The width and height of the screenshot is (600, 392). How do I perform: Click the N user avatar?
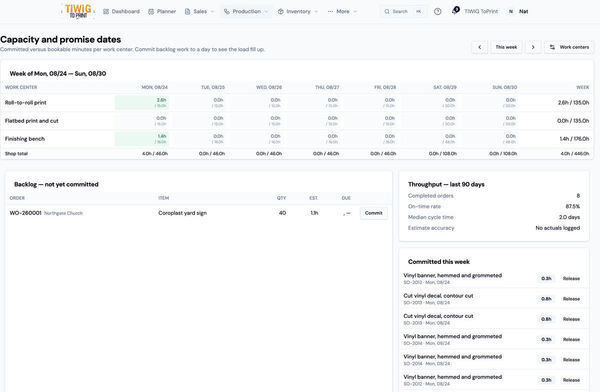coord(510,11)
